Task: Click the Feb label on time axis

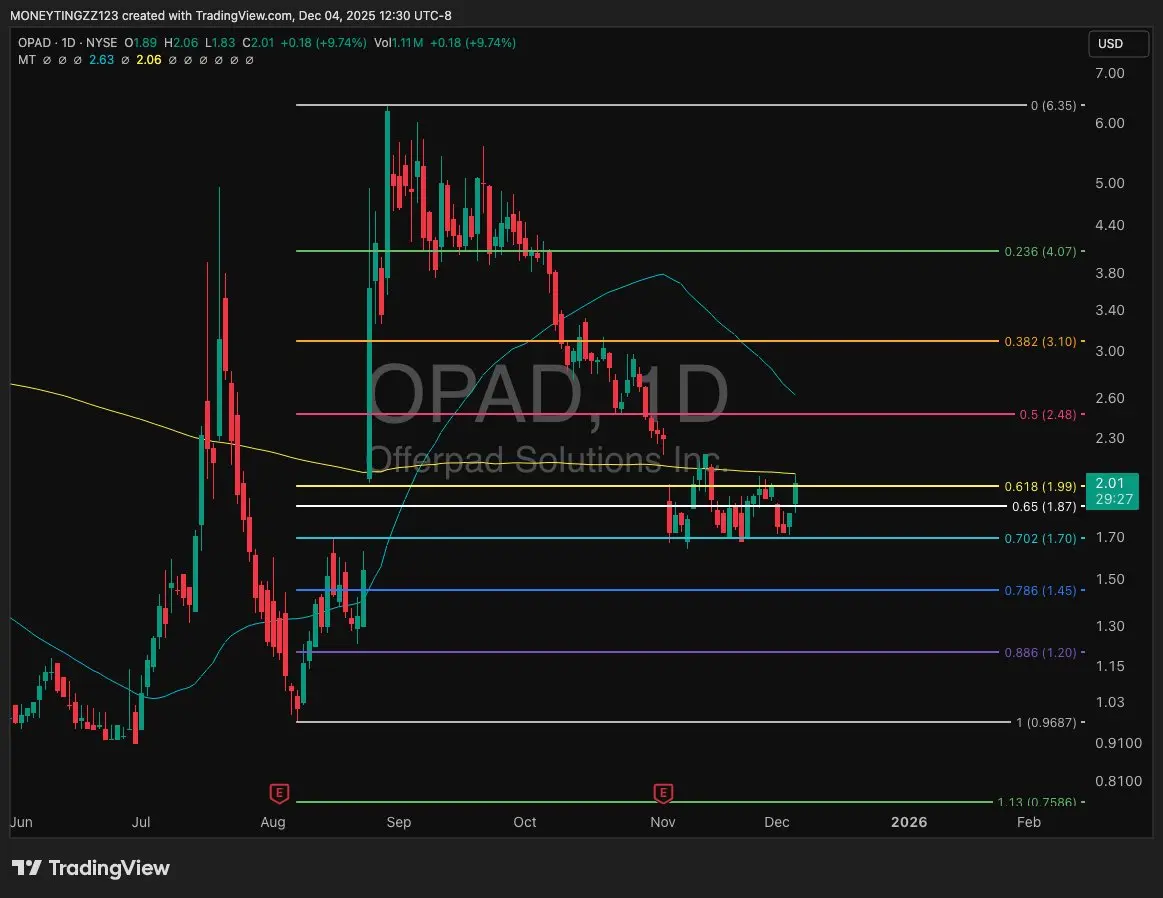Action: click(1029, 822)
